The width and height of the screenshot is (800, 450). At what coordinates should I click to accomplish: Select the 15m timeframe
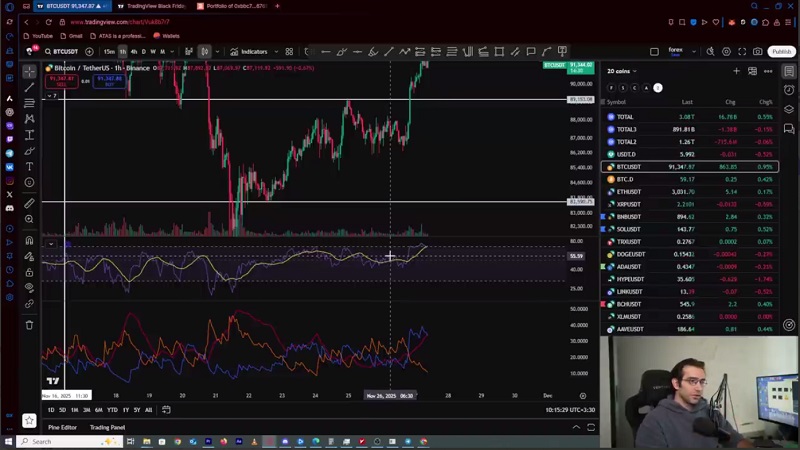pyautogui.click(x=109, y=52)
